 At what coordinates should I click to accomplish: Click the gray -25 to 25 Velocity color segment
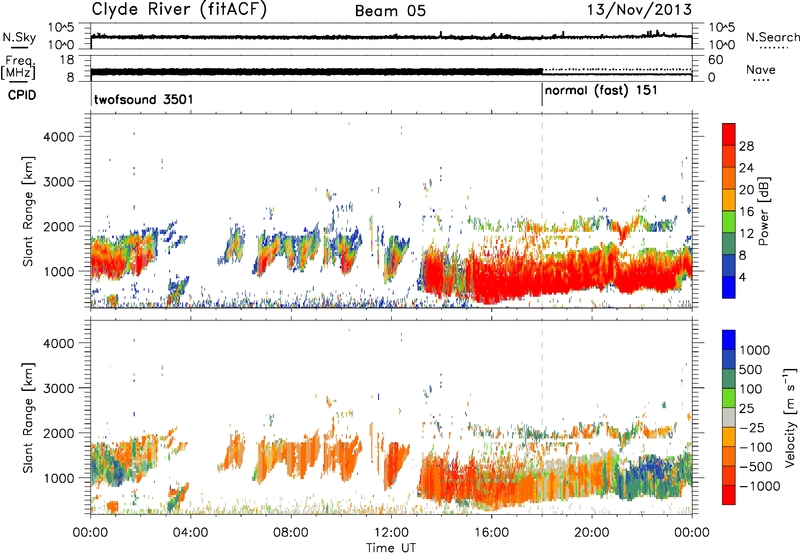(729, 418)
